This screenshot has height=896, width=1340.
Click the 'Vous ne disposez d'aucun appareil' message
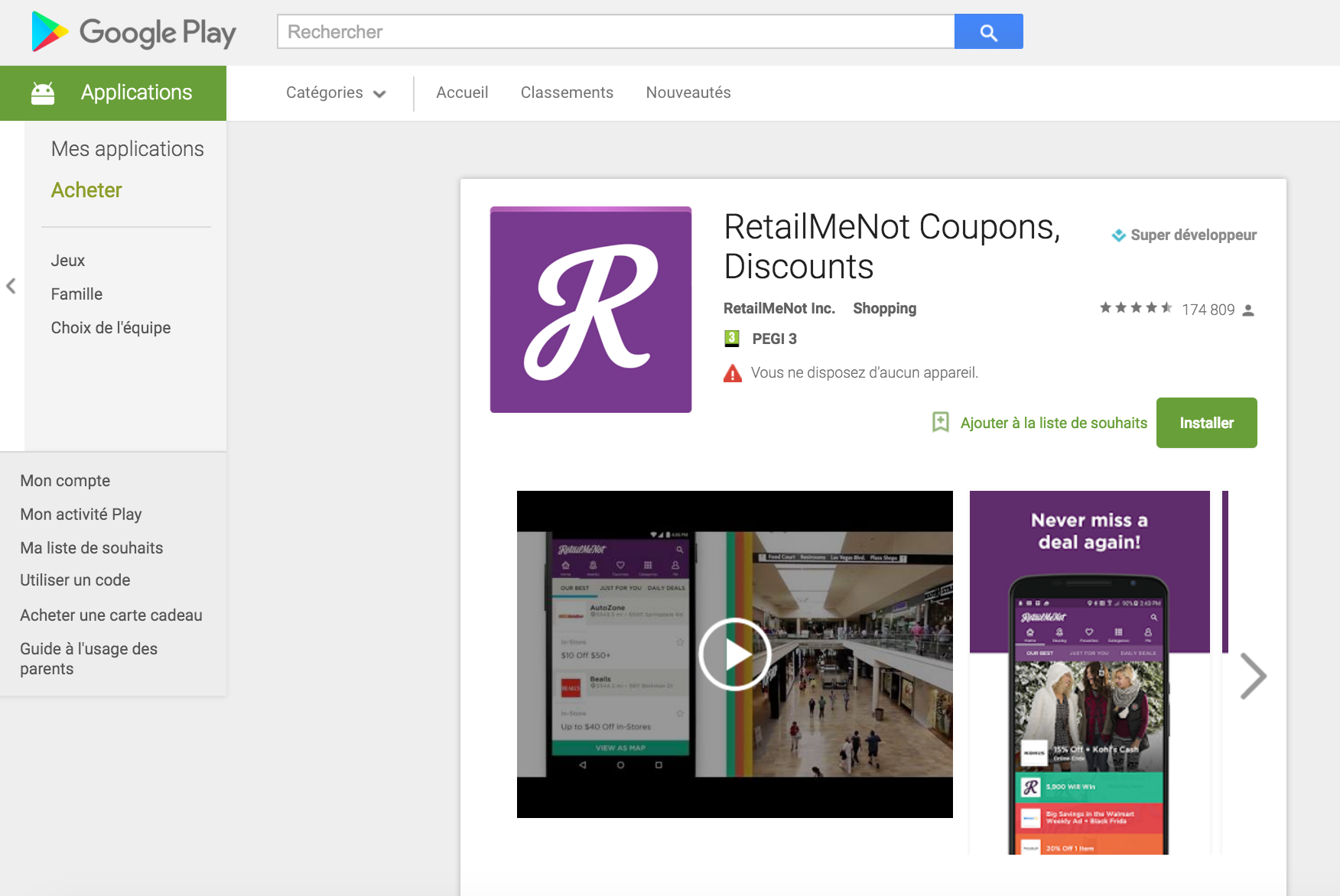pos(864,373)
